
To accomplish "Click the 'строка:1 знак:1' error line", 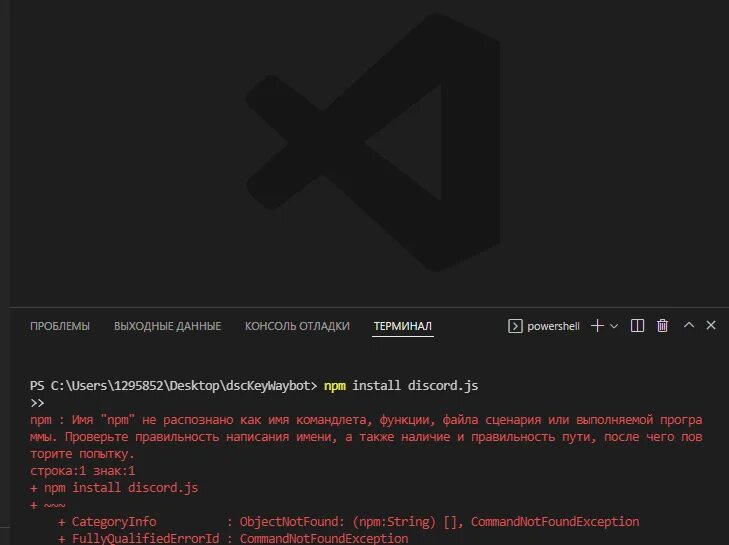I will (x=82, y=471).
